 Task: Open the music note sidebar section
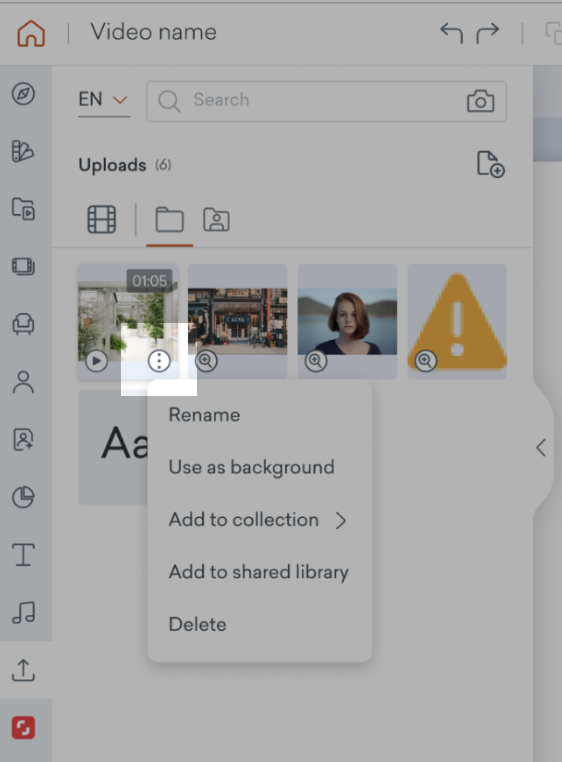point(23,612)
